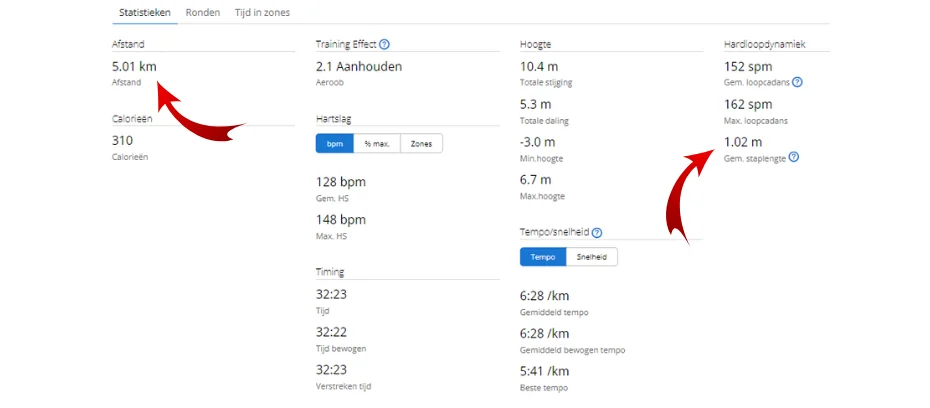Click the 5.01 km distance value

134,66
